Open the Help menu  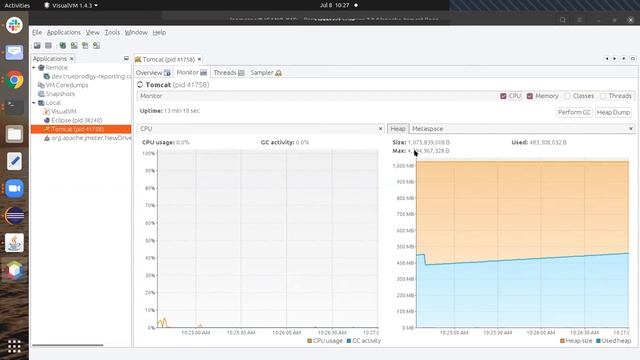tap(159, 32)
